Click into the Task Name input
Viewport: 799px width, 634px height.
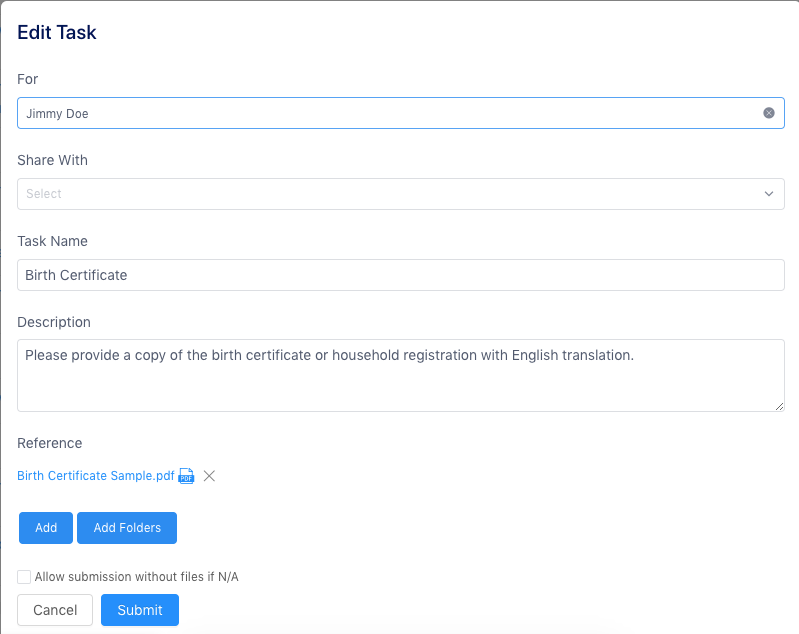[400, 275]
